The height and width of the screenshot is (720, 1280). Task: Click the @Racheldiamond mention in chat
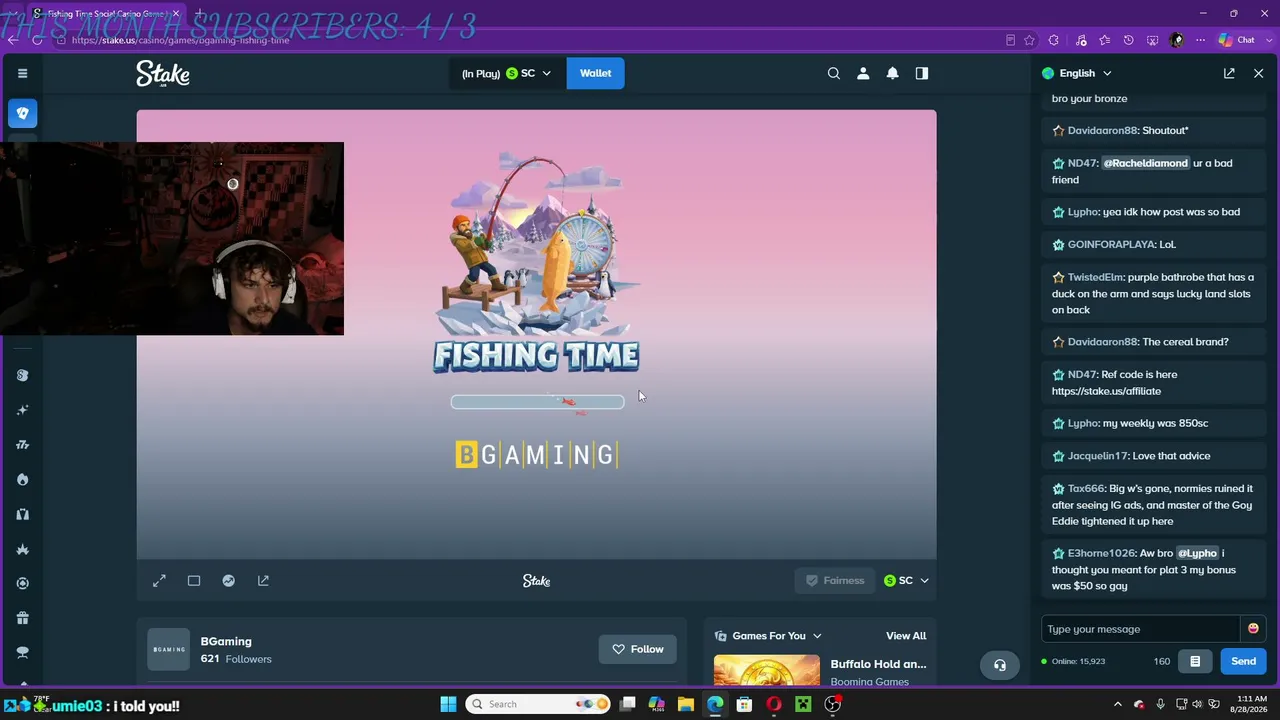(1146, 163)
